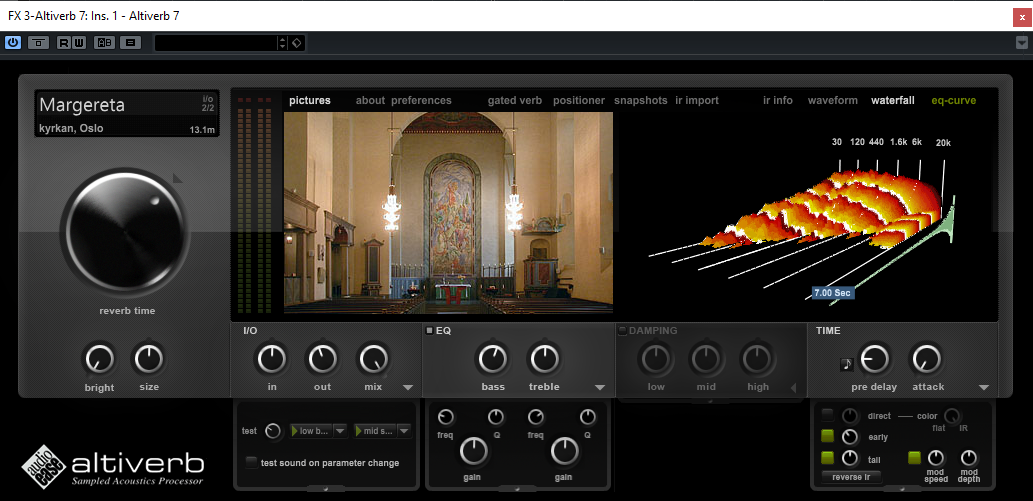Click the pre delay knob
The width and height of the screenshot is (1033, 501).
(874, 359)
